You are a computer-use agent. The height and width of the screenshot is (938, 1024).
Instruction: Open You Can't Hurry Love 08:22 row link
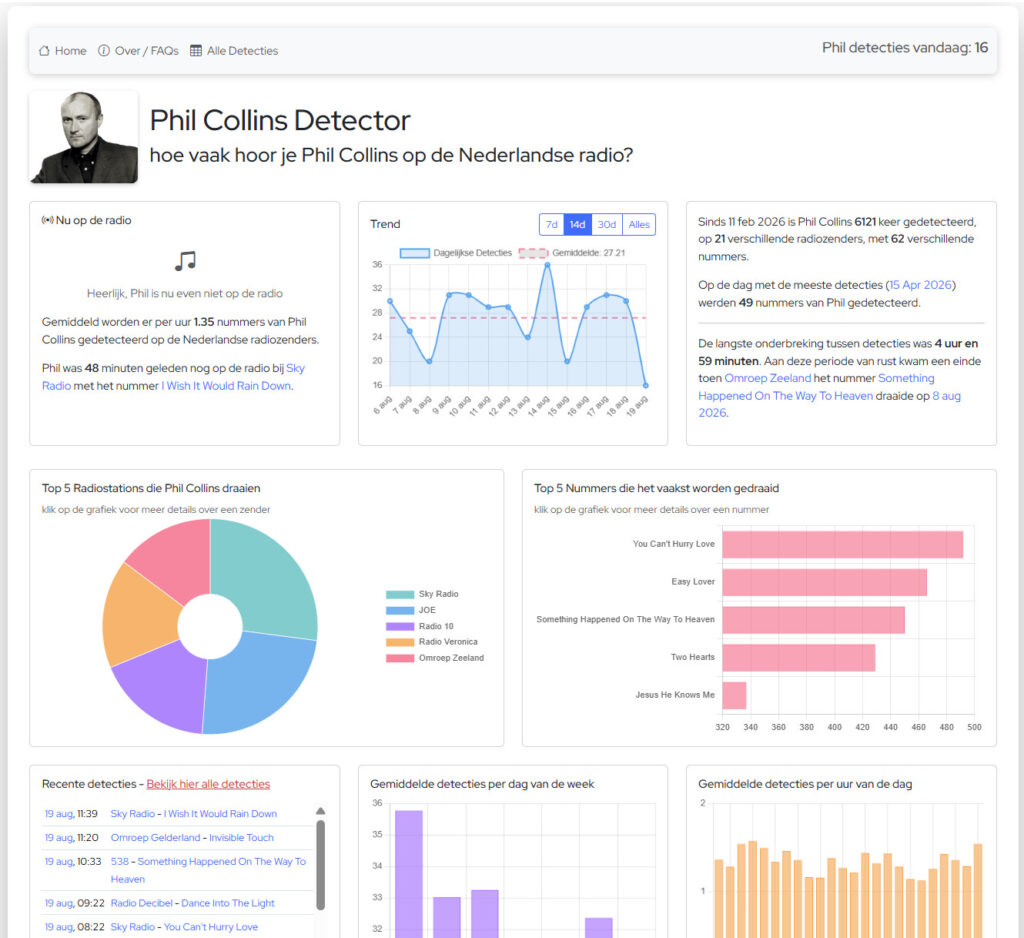click(x=211, y=927)
